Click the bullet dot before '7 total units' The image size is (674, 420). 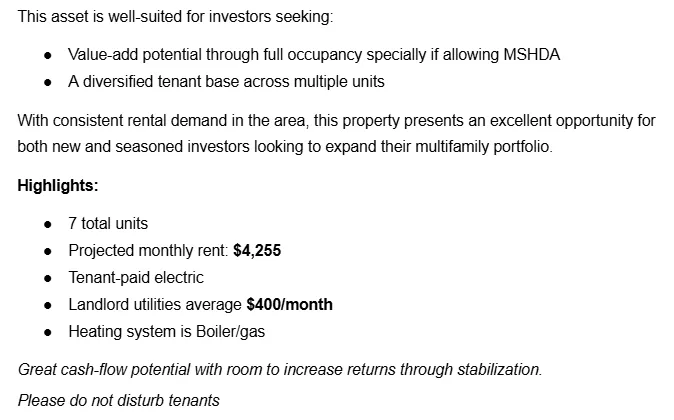point(48,225)
